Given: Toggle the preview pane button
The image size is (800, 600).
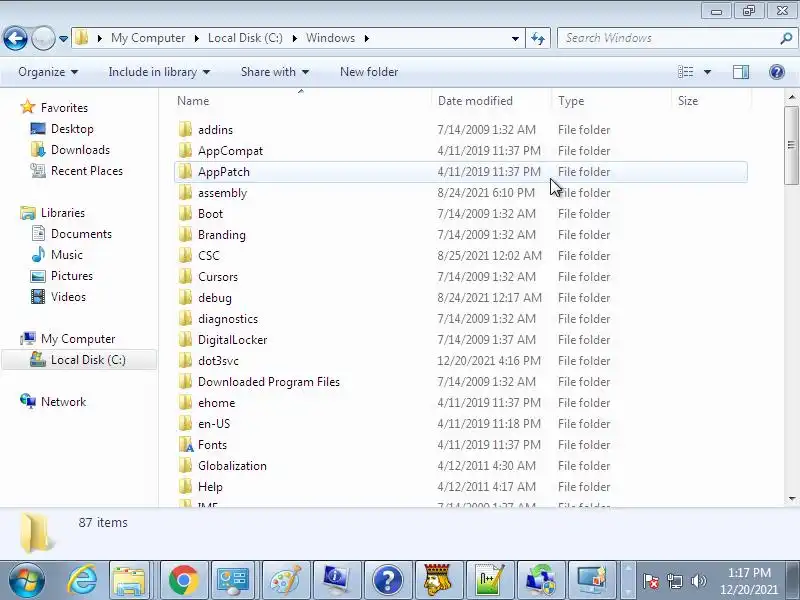Looking at the screenshot, I should [x=741, y=72].
